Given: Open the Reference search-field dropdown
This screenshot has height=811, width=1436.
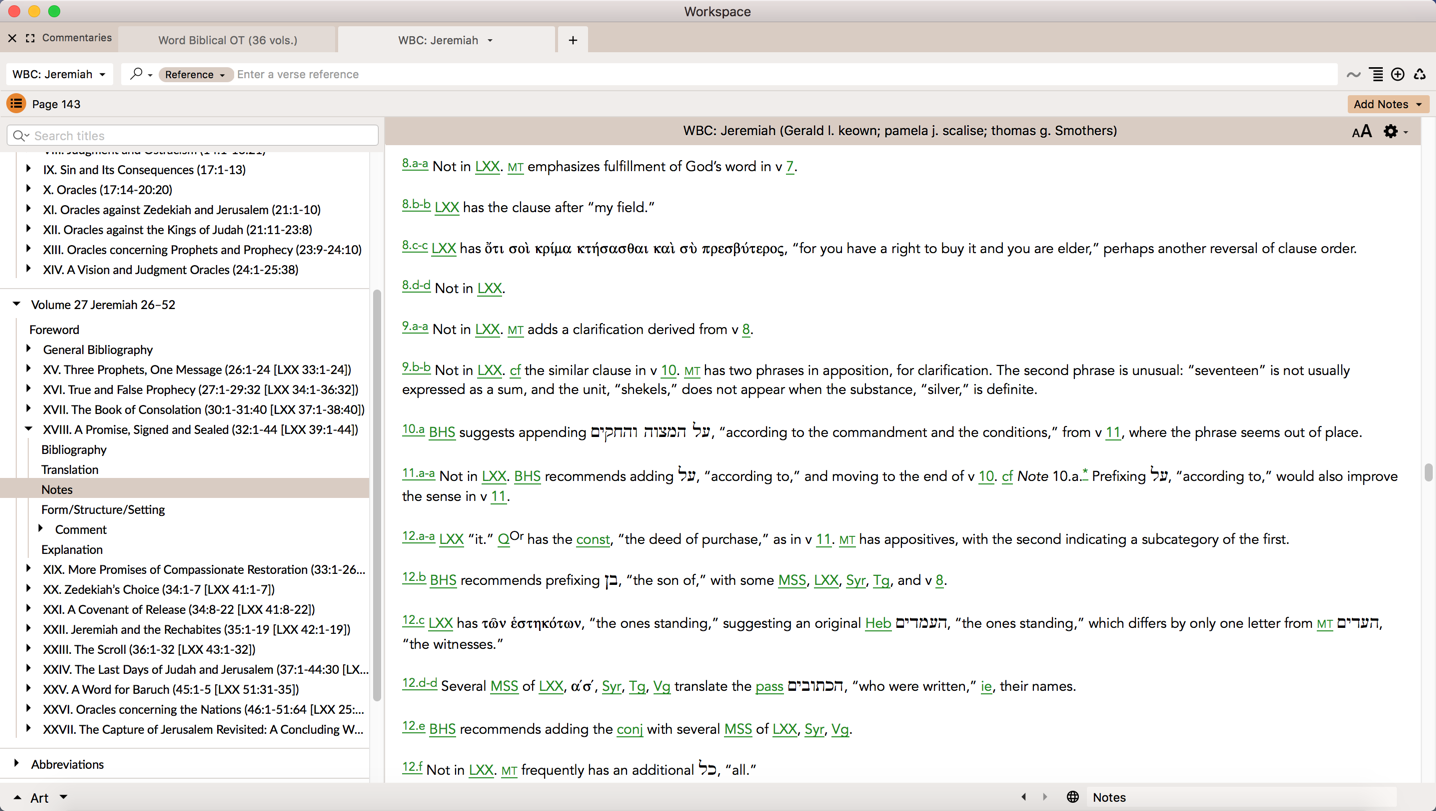Looking at the screenshot, I should 195,75.
